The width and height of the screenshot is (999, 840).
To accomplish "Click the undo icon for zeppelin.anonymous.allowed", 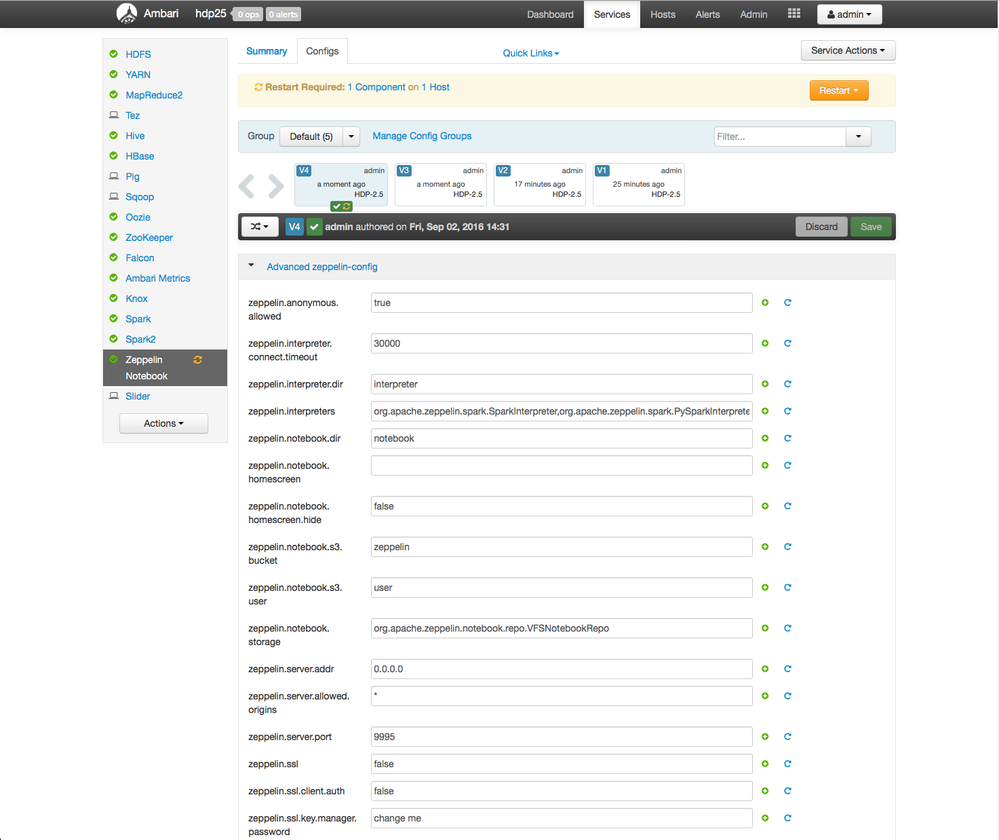I will (x=787, y=303).
